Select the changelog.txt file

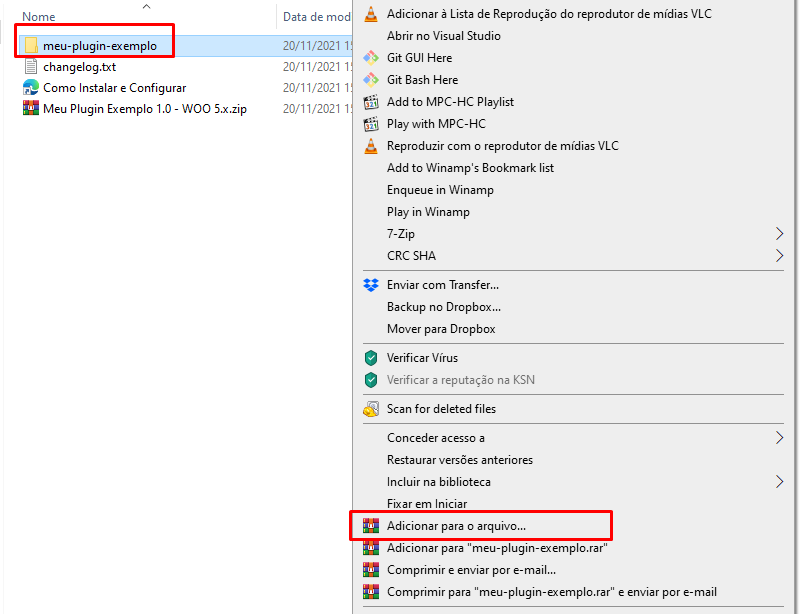click(79, 67)
